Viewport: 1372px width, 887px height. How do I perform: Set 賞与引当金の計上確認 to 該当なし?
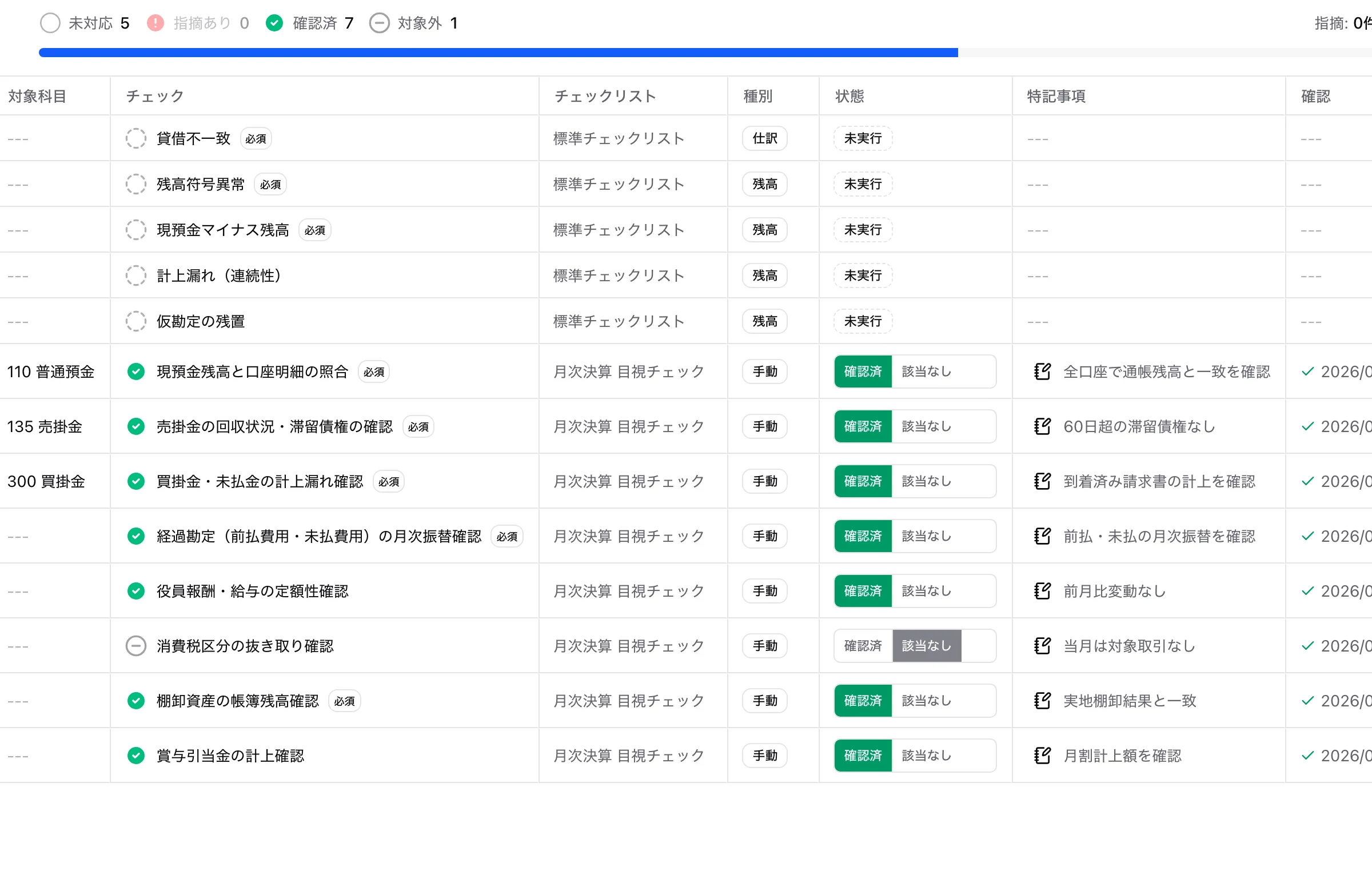(926, 755)
